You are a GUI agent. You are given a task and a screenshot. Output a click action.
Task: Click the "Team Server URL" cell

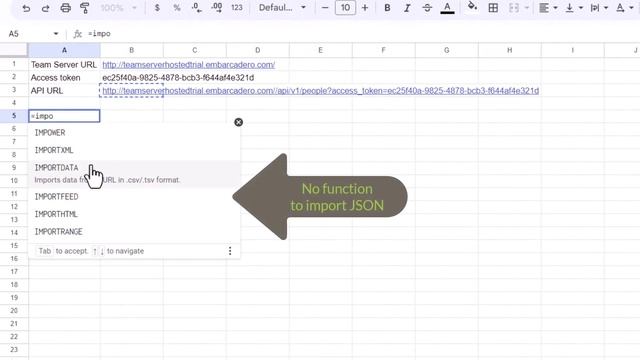64,64
